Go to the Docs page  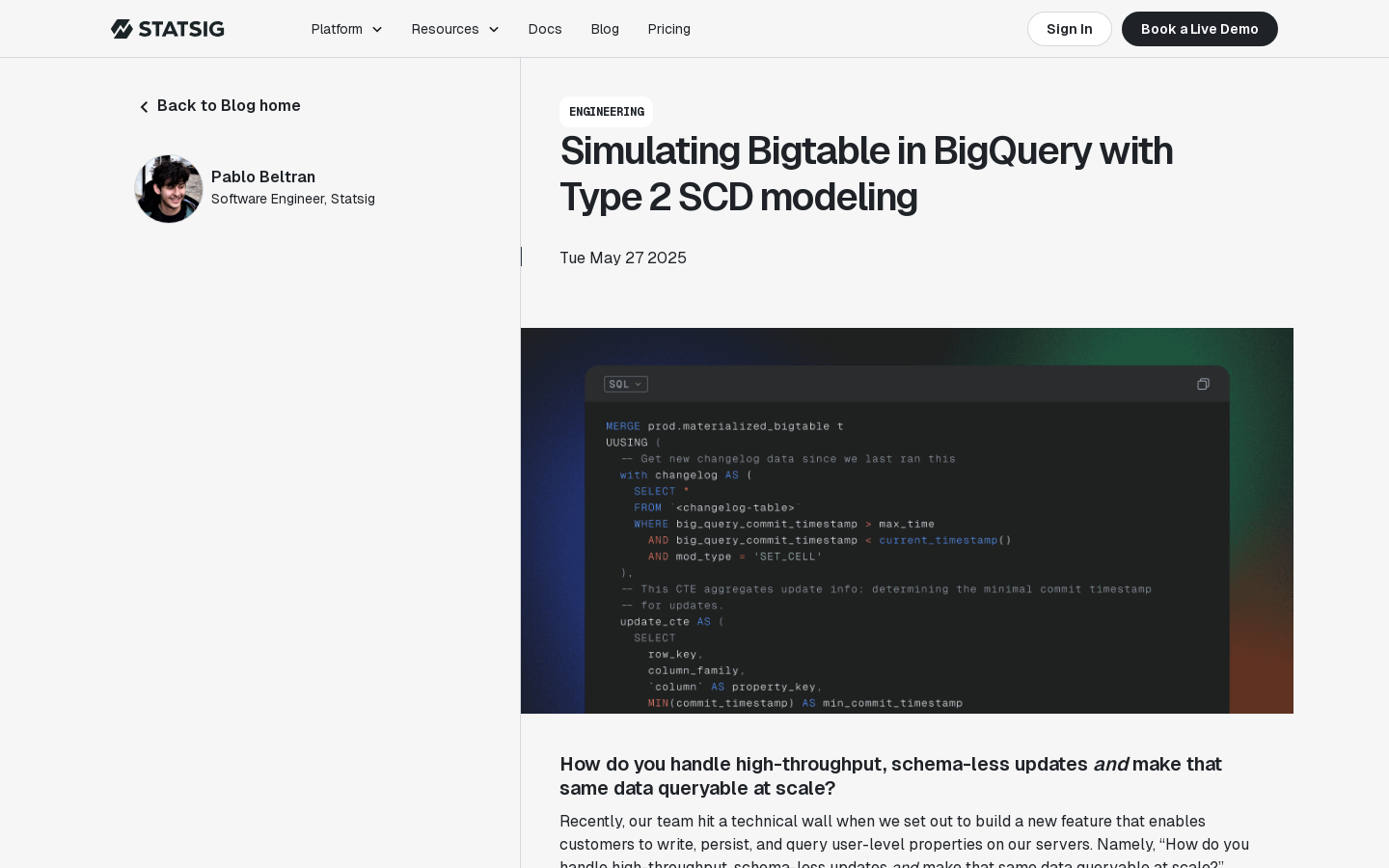point(545,29)
